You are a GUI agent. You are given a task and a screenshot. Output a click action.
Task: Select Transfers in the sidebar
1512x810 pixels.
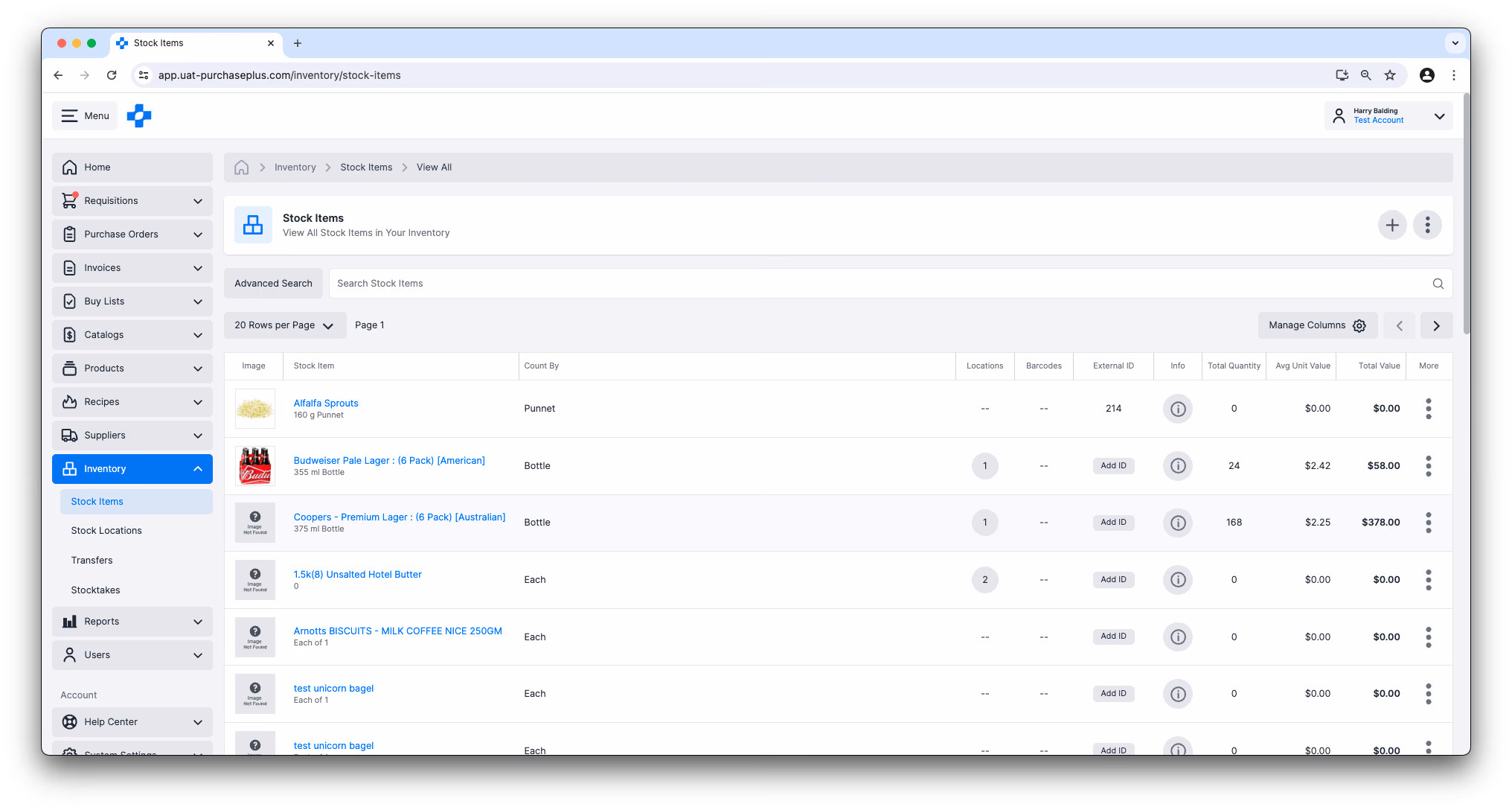tap(92, 561)
